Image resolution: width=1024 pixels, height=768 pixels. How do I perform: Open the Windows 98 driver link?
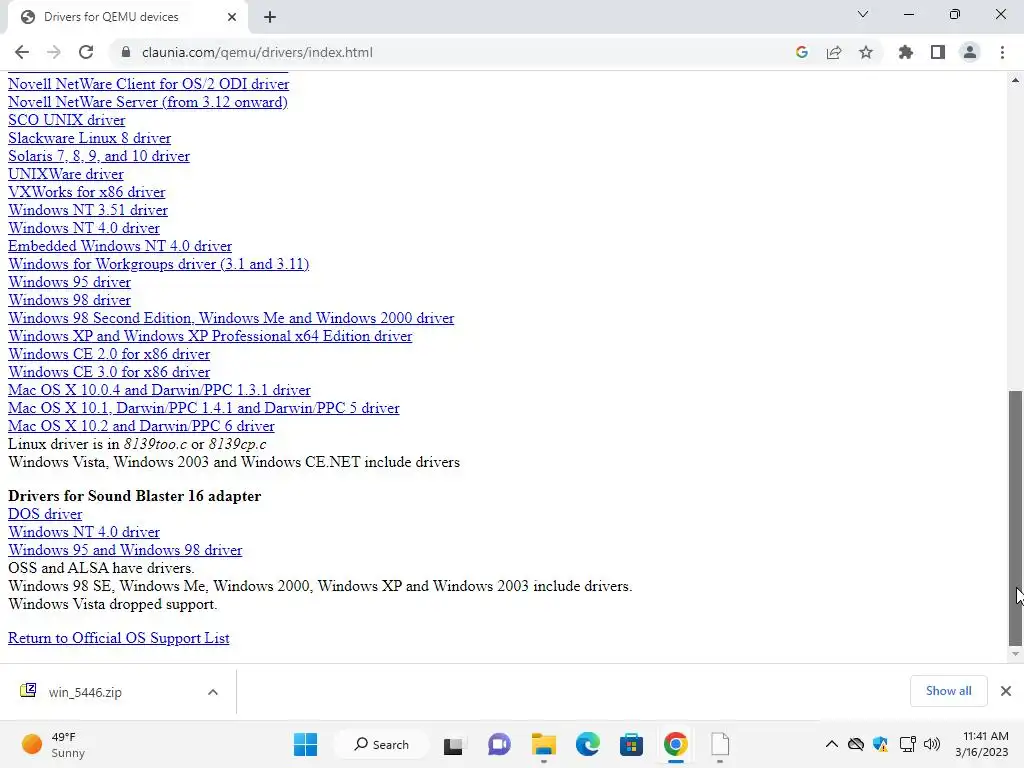[69, 300]
